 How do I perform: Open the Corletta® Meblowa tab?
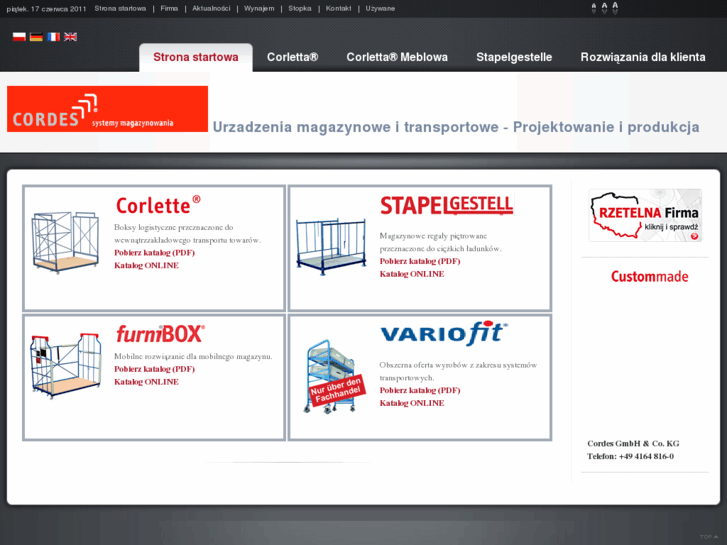coord(397,57)
